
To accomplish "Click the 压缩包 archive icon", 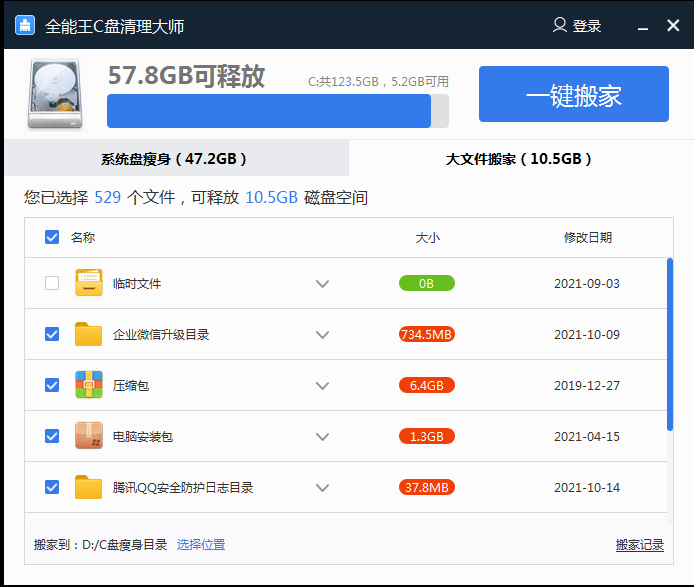I will click(89, 385).
